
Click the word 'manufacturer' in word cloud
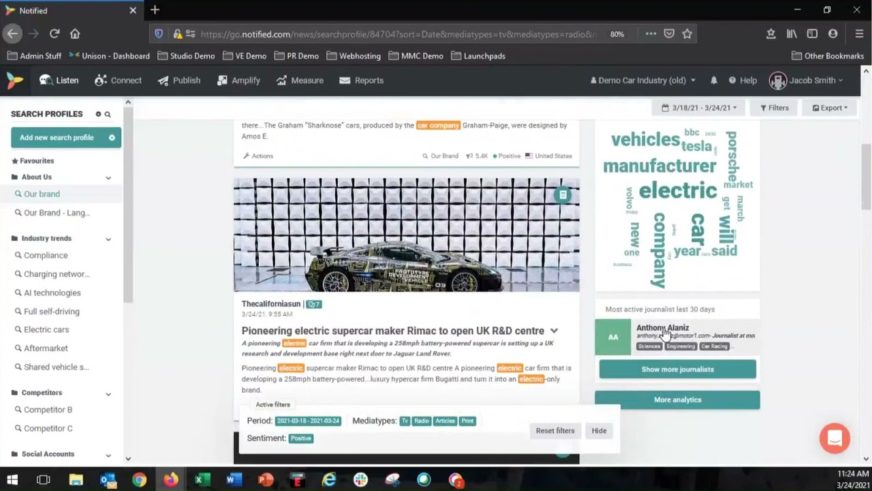tap(660, 166)
